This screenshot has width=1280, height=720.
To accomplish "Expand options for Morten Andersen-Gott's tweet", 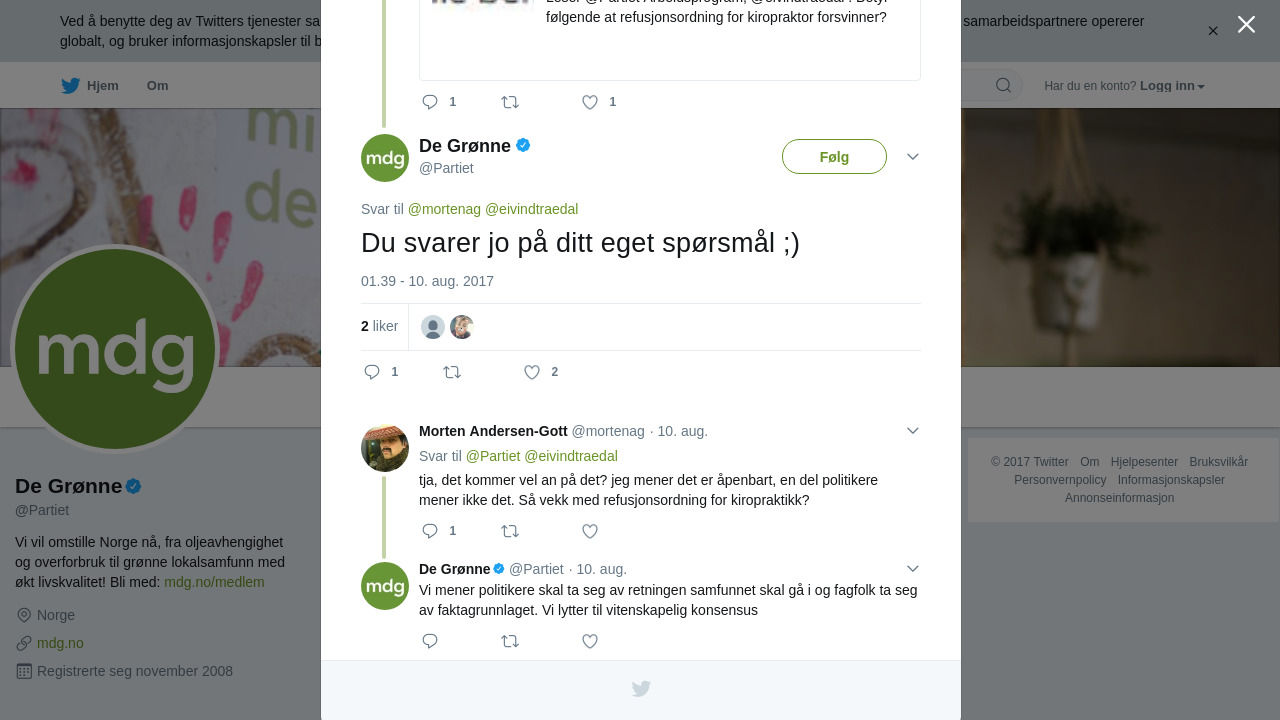I will 913,431.
